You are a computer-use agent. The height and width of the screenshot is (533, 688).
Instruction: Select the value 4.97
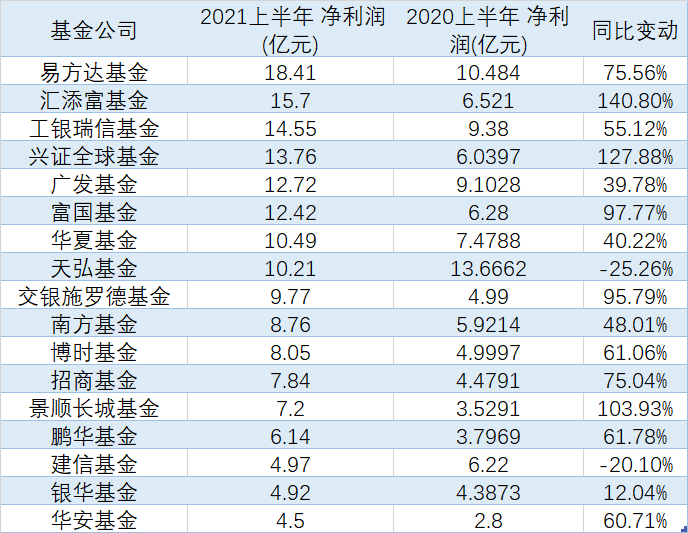coord(290,465)
